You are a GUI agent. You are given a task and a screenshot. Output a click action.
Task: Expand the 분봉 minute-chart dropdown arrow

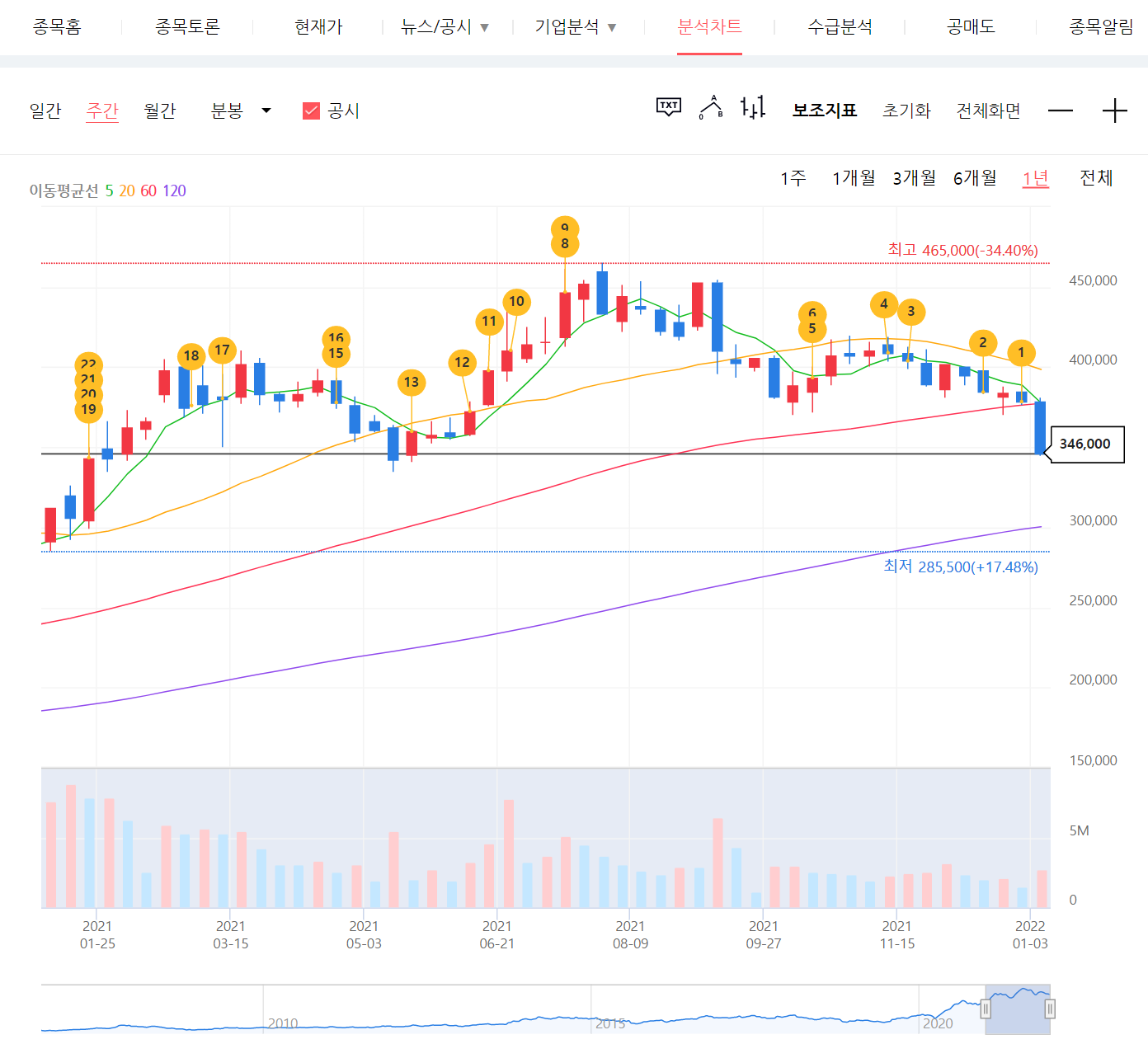point(266,111)
